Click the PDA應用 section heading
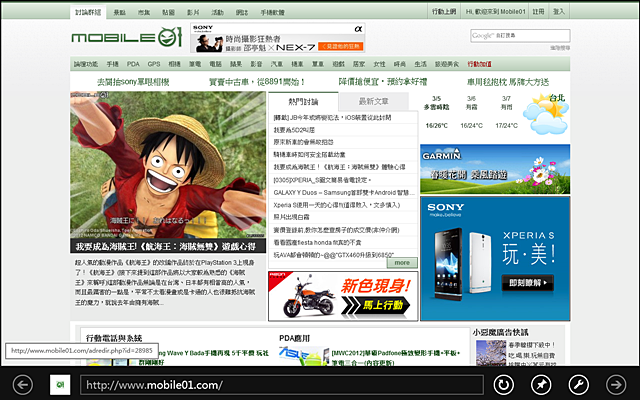This screenshot has height=400, width=640. coord(294,338)
